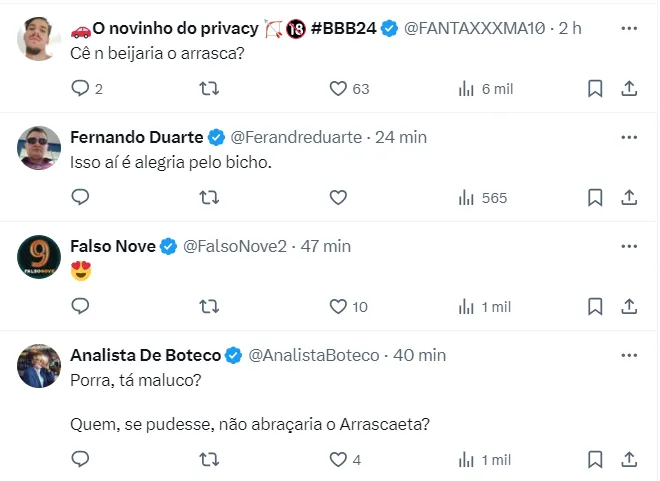
Task: Click Falso Nove's avatar image
Action: tap(40, 258)
